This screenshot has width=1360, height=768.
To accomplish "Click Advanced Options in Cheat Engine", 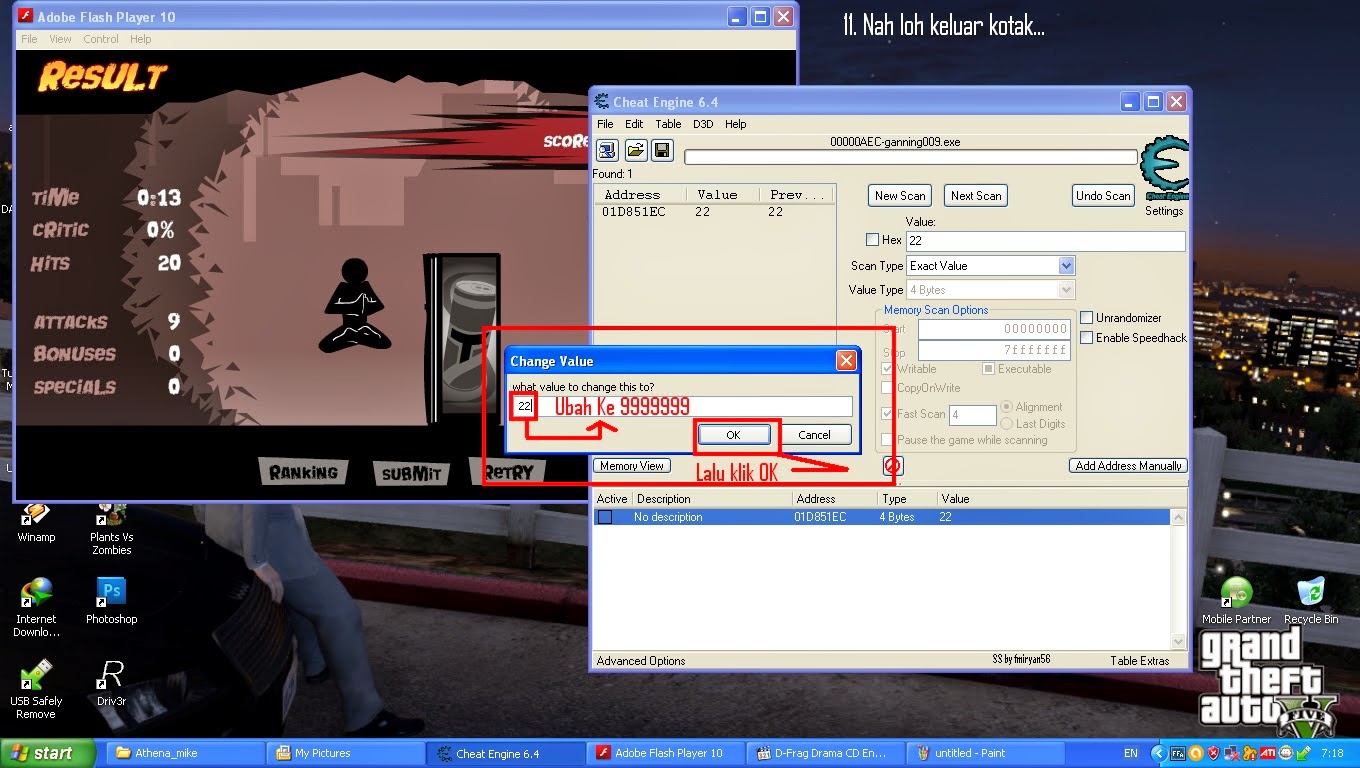I will [x=641, y=661].
